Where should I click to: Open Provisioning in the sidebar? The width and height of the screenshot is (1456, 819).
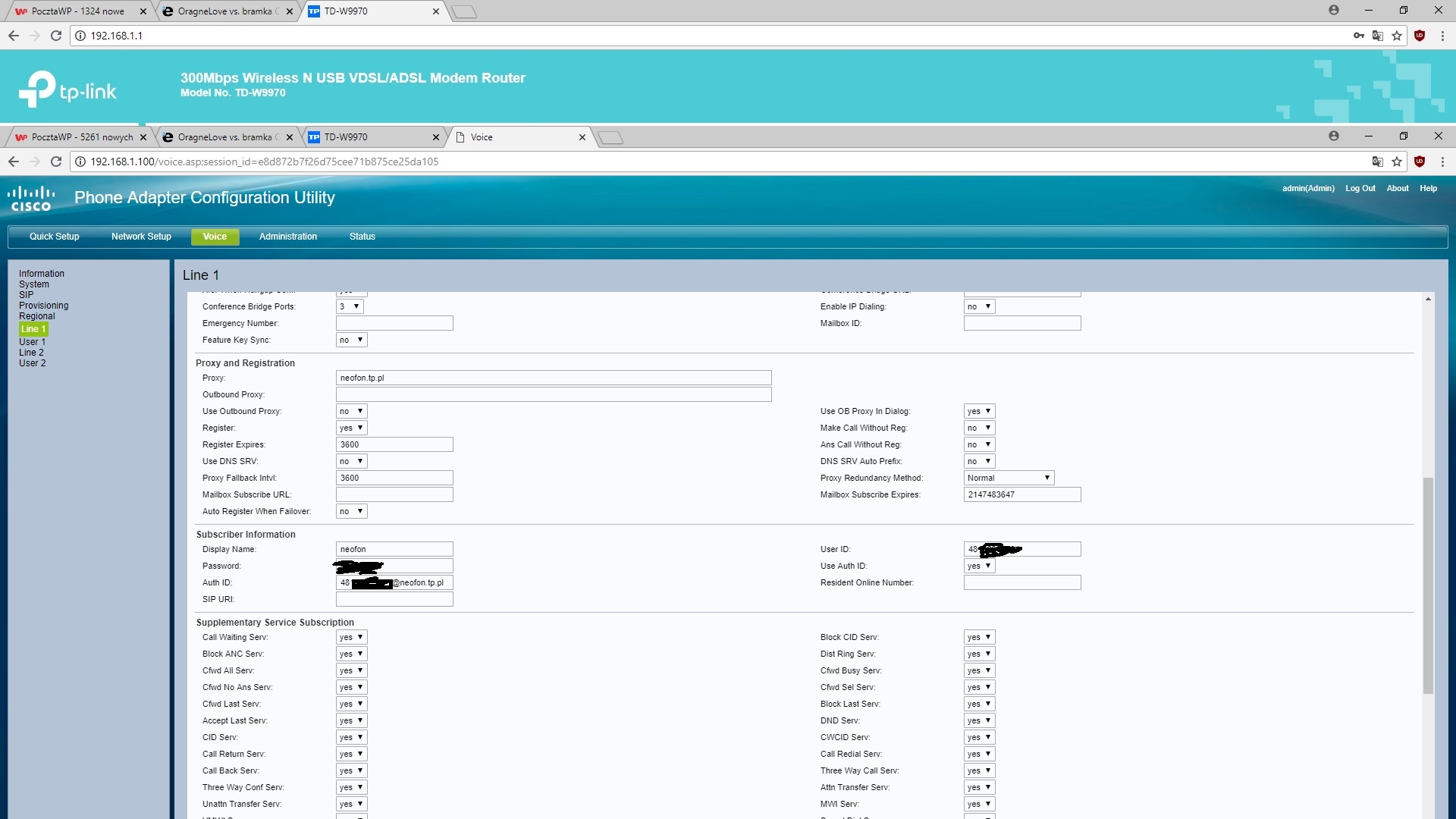(43, 306)
